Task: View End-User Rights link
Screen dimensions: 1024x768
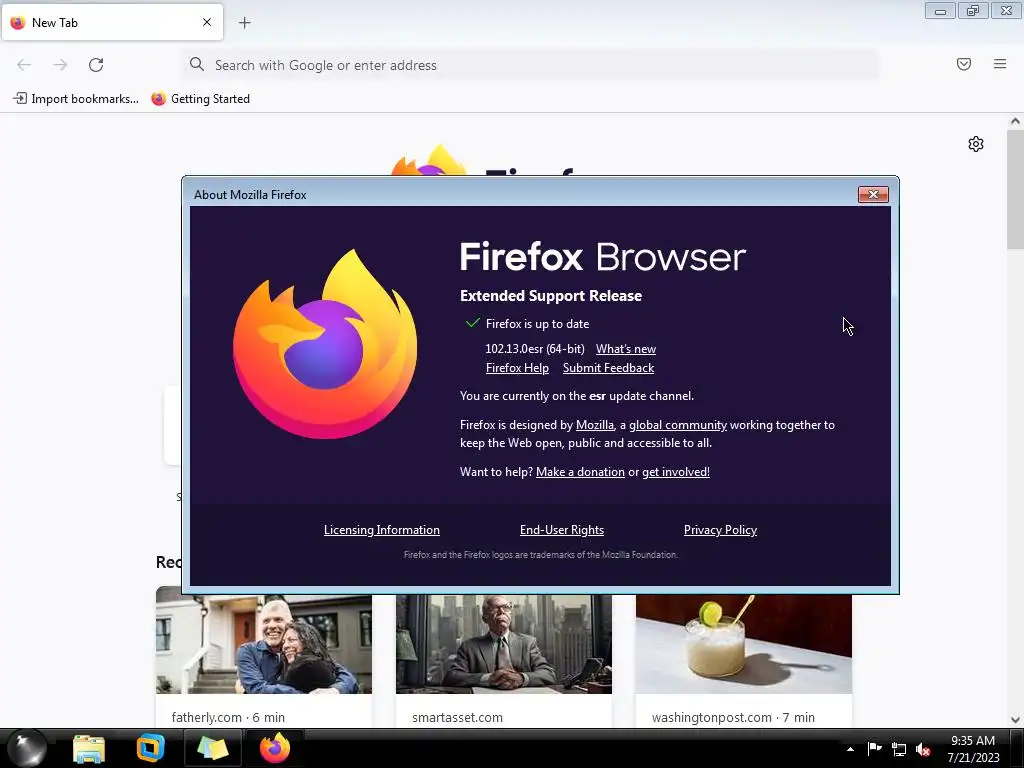Action: click(x=562, y=530)
